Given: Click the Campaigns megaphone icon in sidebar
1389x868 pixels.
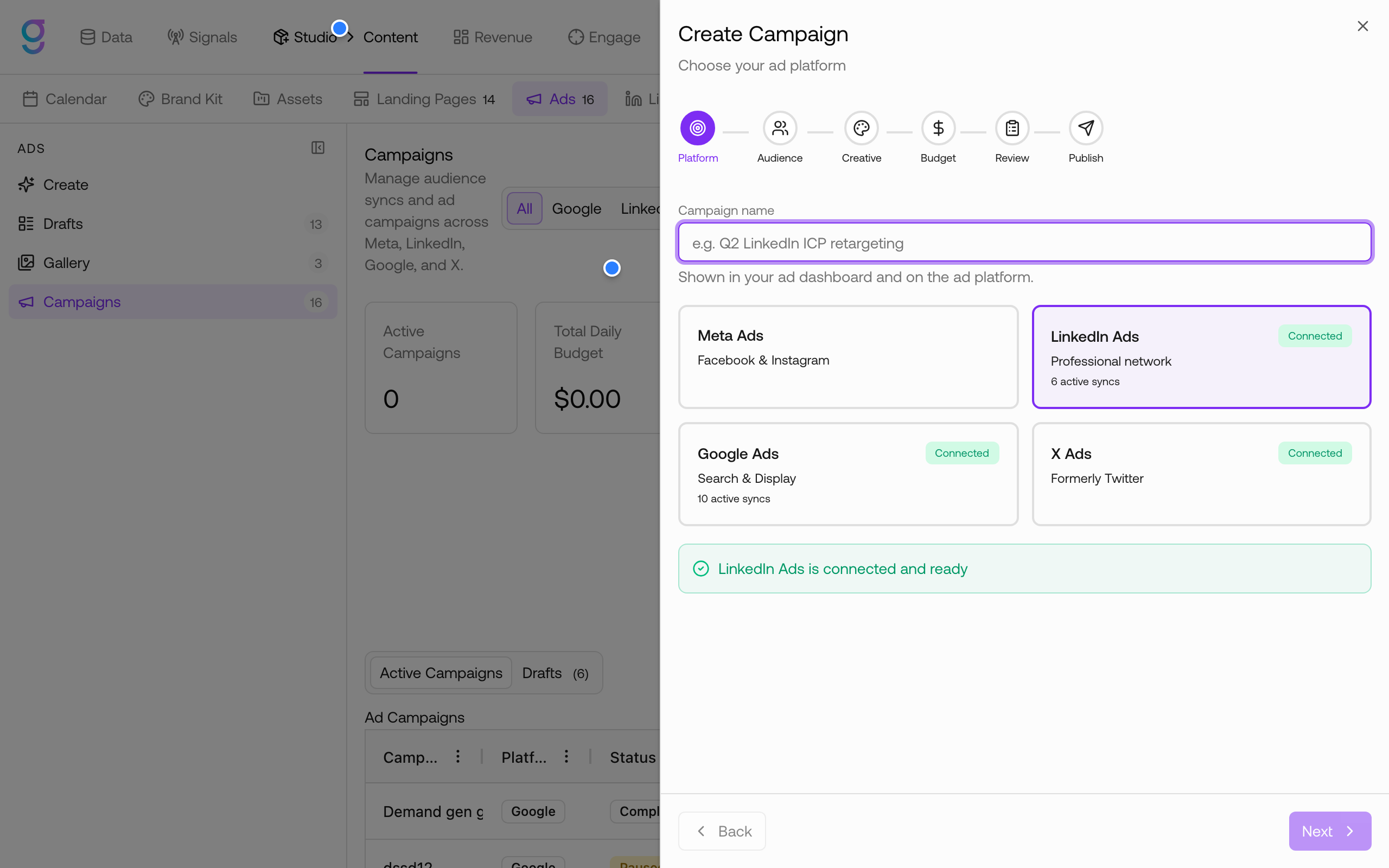Looking at the screenshot, I should pyautogui.click(x=26, y=302).
